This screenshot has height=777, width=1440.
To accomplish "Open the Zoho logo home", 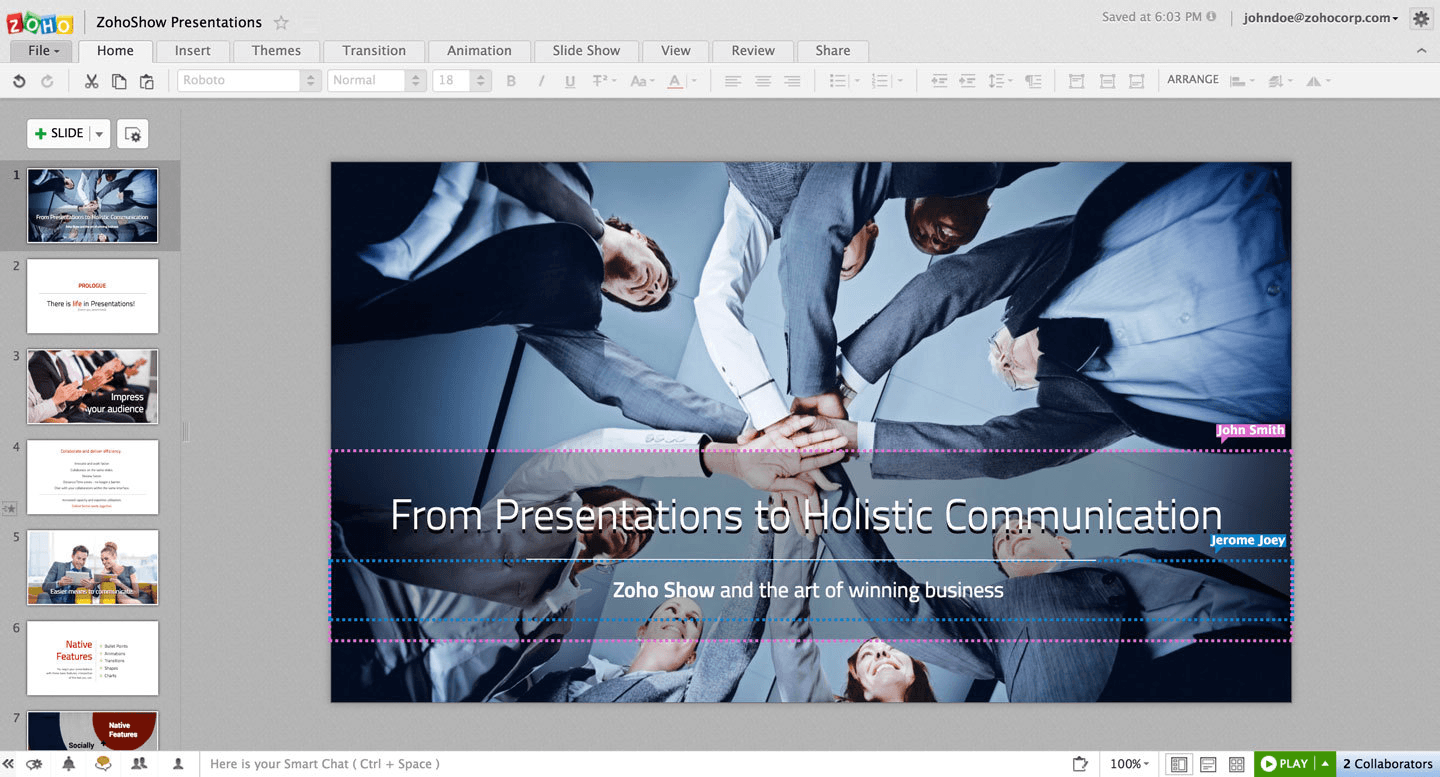I will click(40, 22).
